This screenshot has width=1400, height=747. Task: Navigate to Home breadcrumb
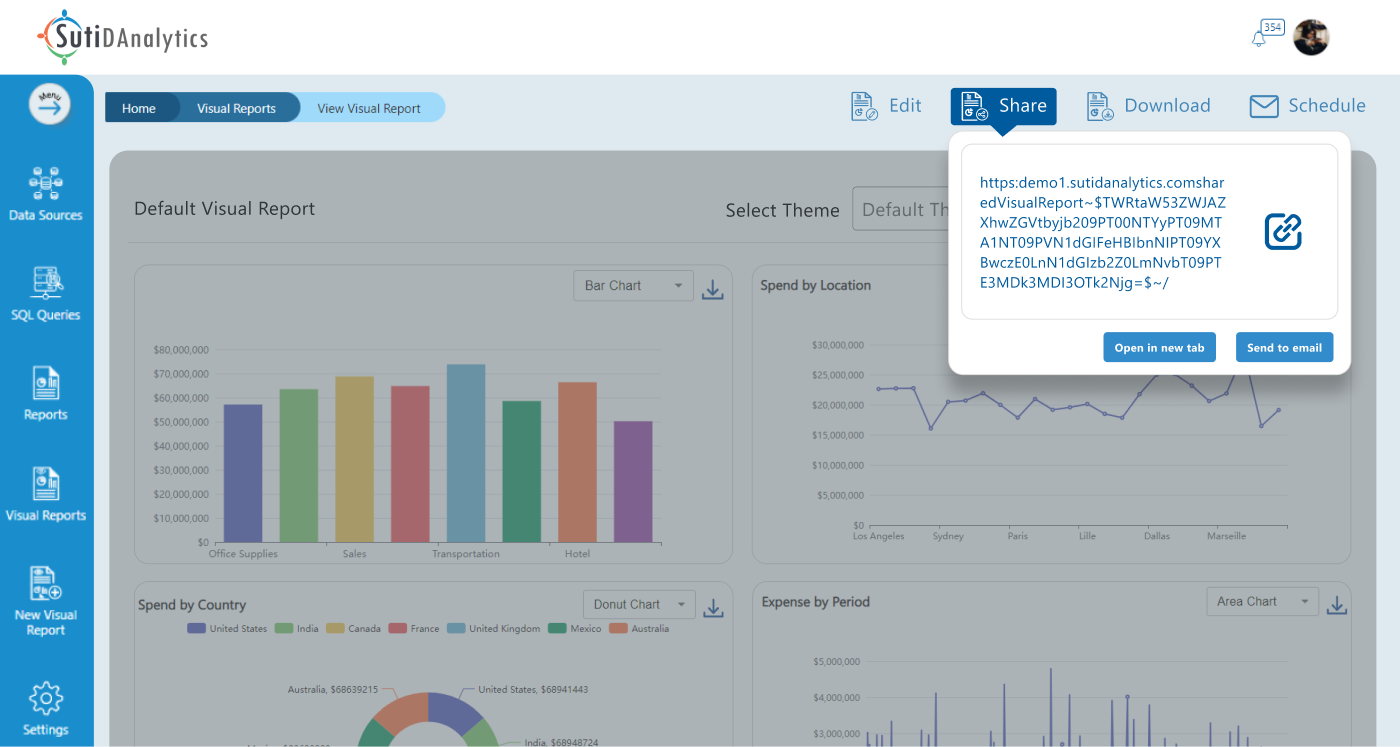(139, 108)
